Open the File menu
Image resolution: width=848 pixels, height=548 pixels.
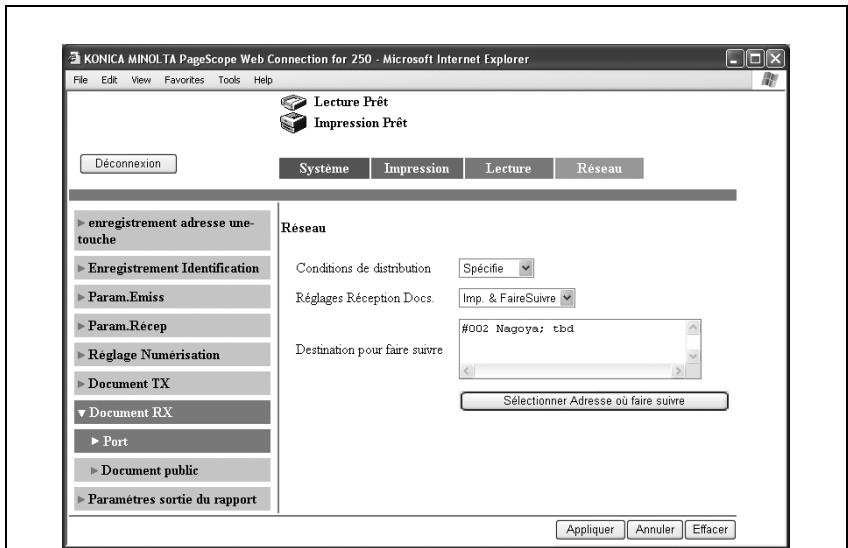click(x=81, y=80)
